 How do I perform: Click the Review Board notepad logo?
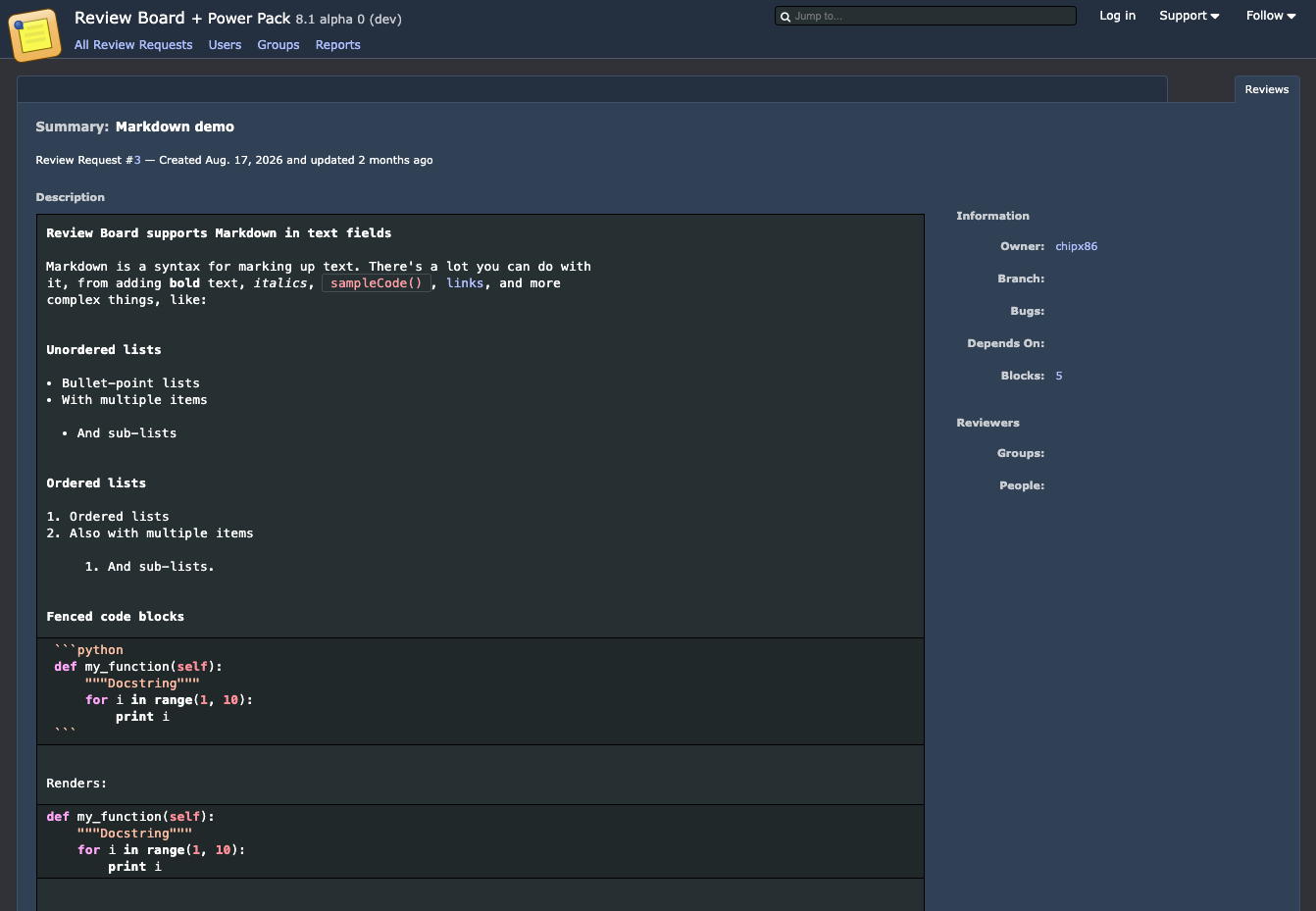point(34,34)
